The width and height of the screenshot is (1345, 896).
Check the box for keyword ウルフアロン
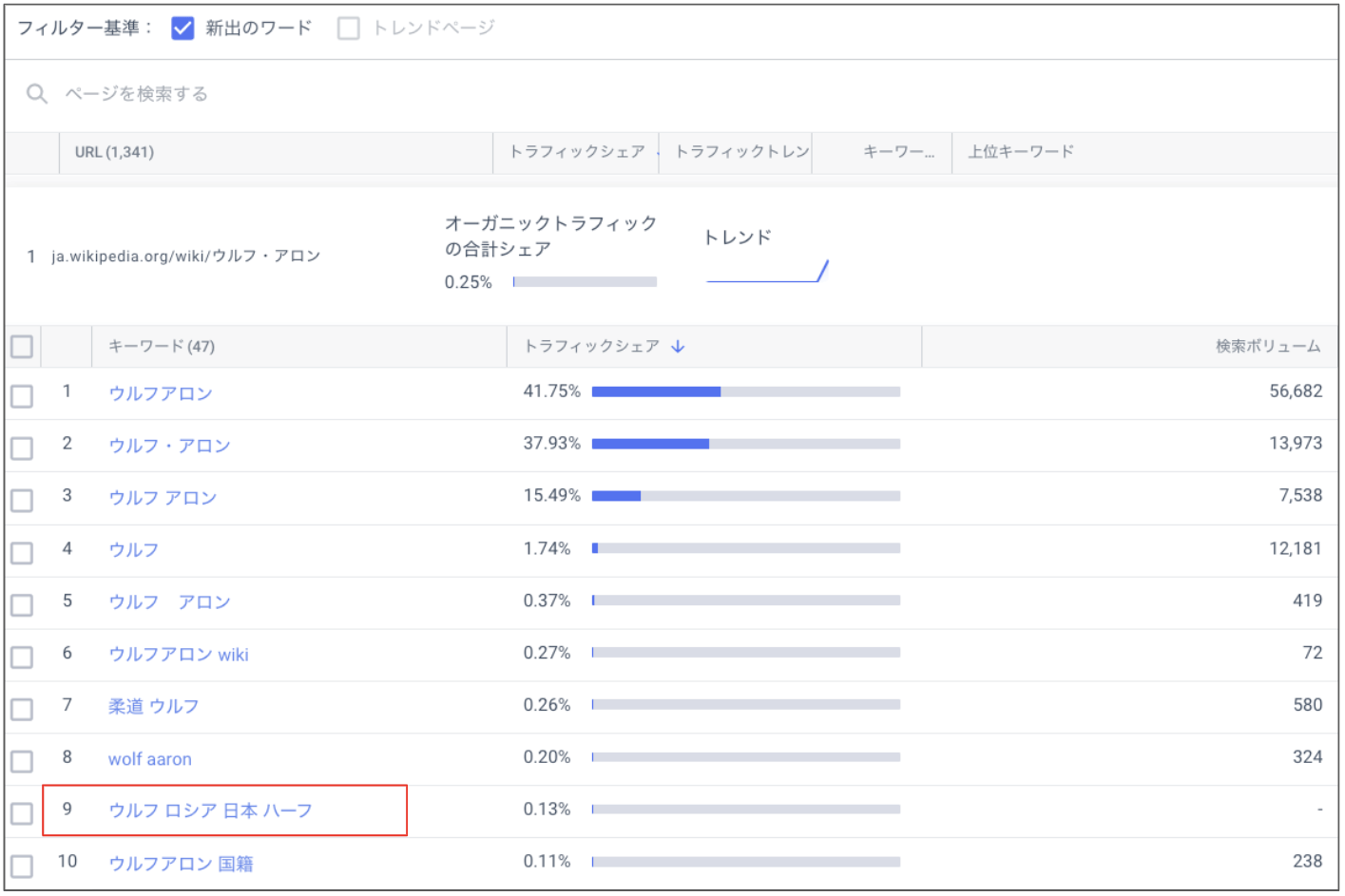click(22, 396)
